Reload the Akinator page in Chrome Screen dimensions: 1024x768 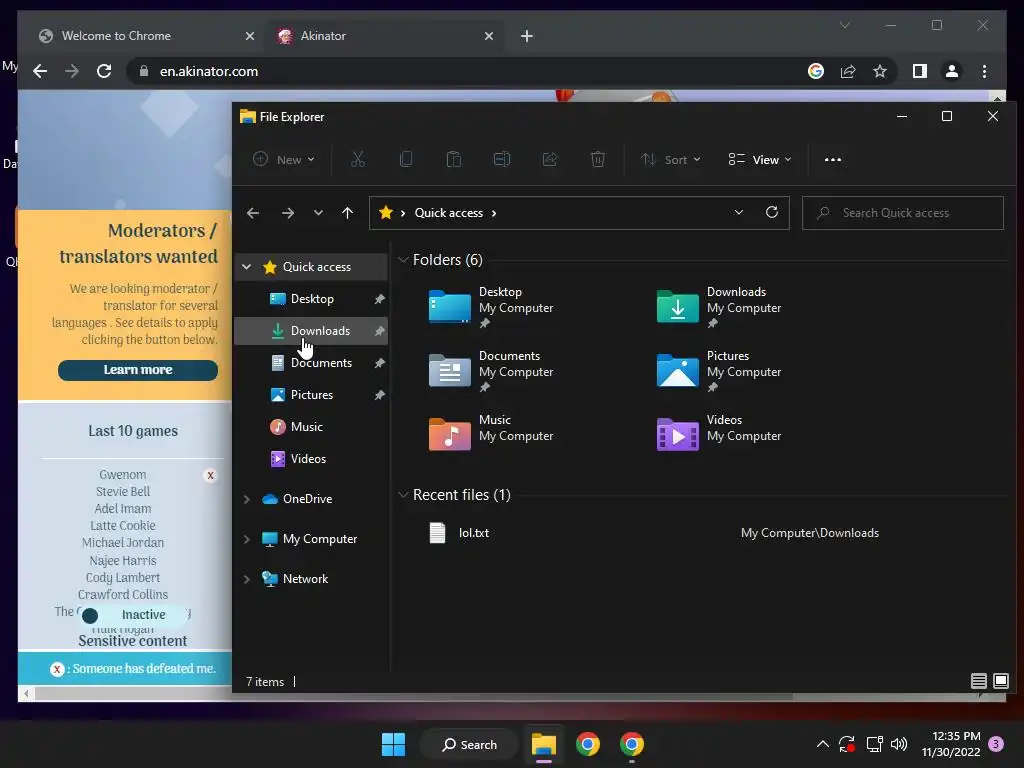[104, 71]
